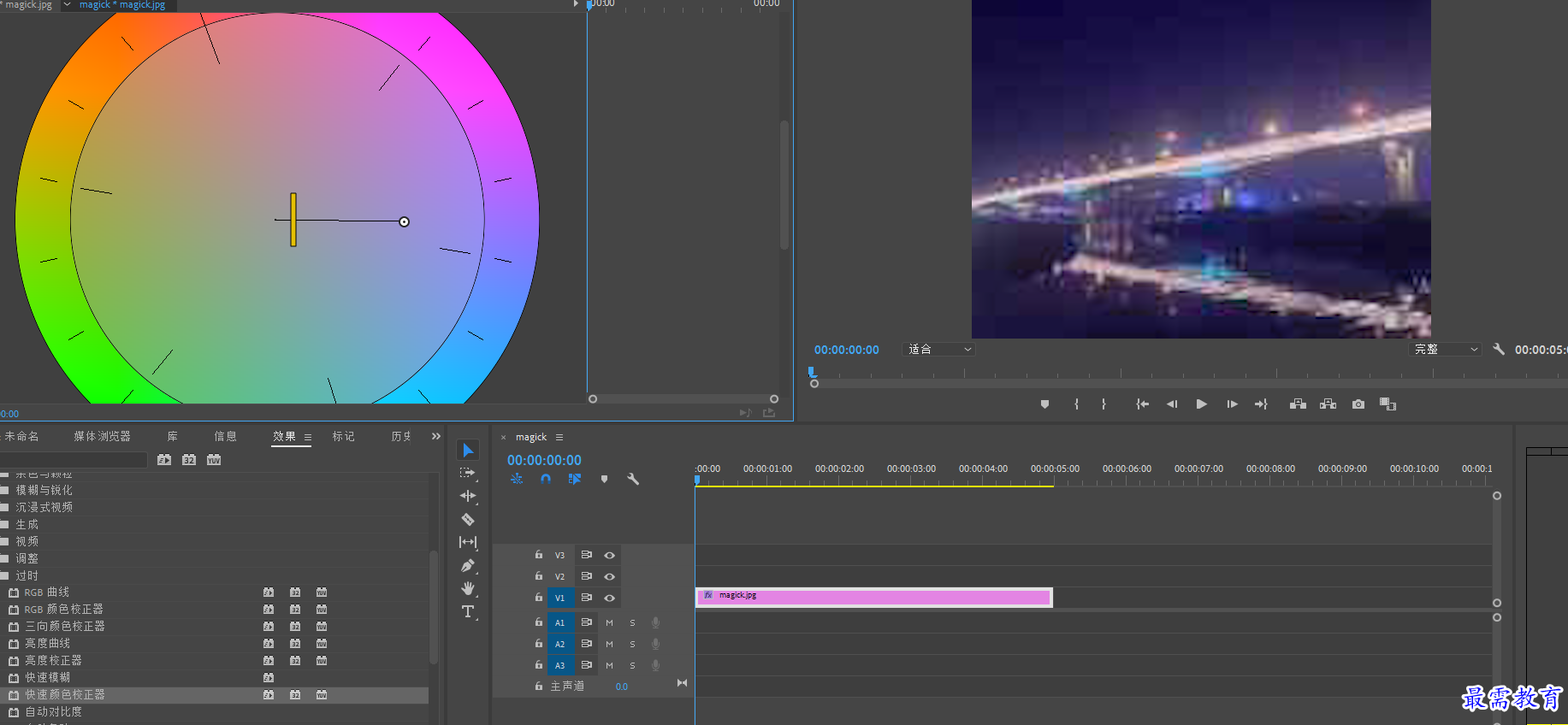Open the 适合 zoom level dropdown
This screenshot has width=1568, height=725.
click(939, 349)
